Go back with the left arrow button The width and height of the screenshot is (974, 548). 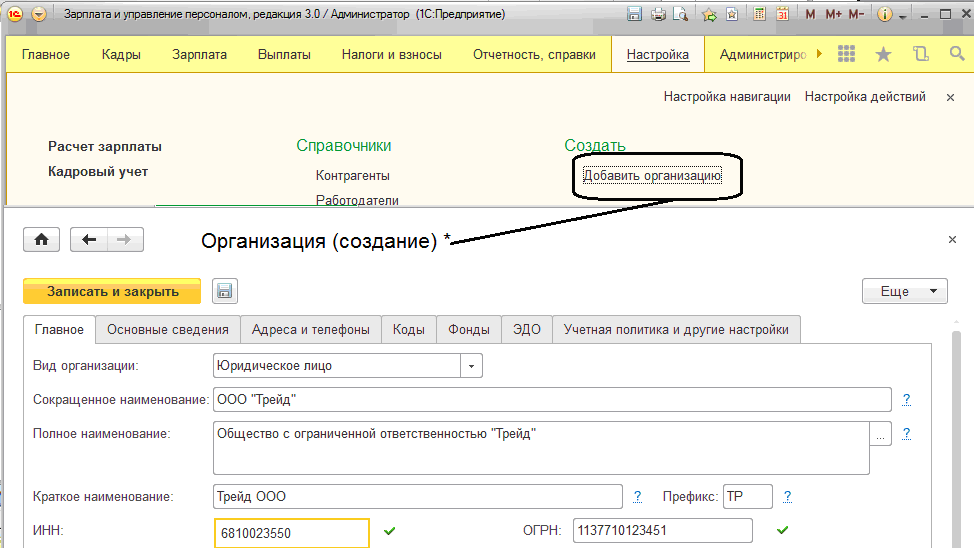click(90, 240)
